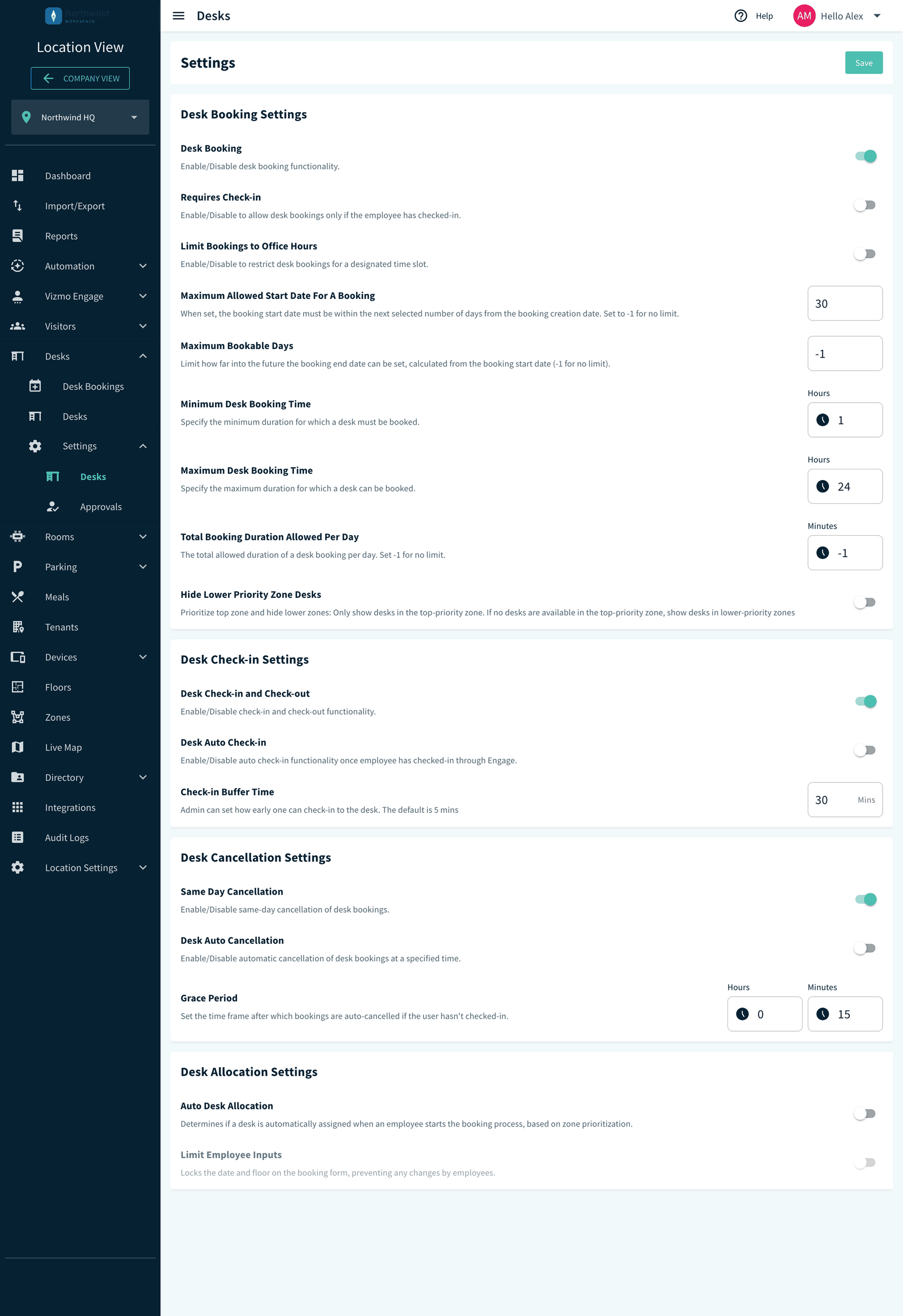
Task: Click the COMPANY VIEW button
Action: (x=80, y=78)
